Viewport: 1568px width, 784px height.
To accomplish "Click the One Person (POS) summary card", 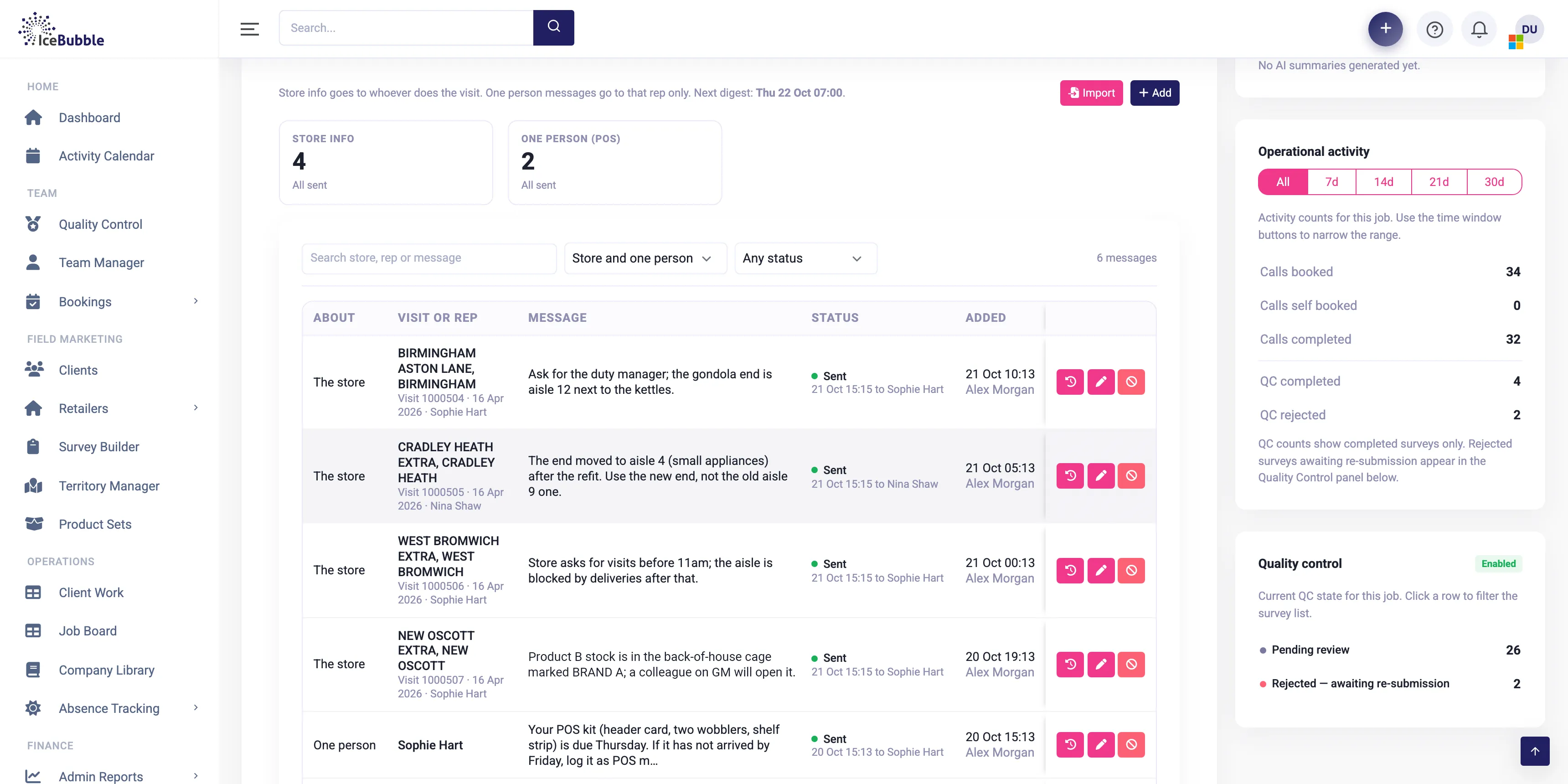I will click(615, 163).
